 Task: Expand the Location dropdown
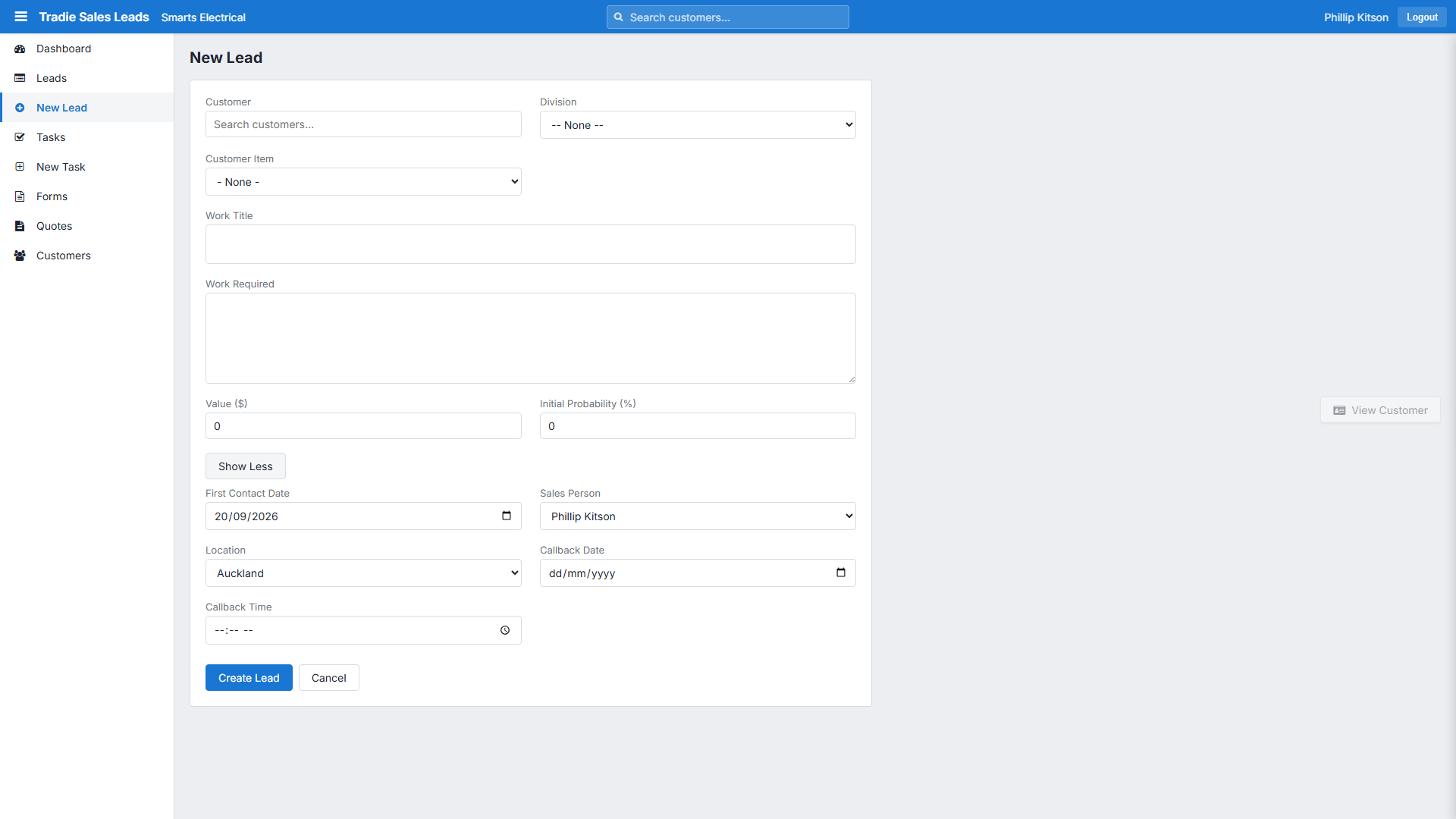click(363, 573)
